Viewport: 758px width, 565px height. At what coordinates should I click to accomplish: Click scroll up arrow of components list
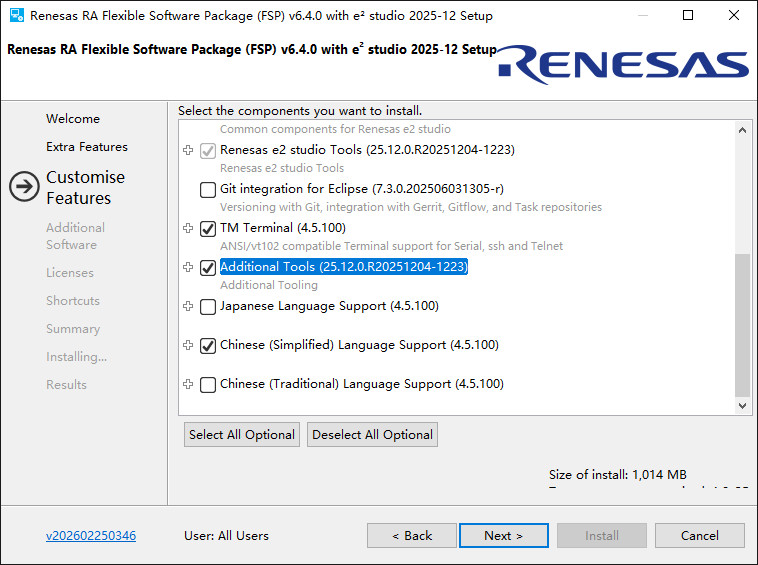click(743, 130)
